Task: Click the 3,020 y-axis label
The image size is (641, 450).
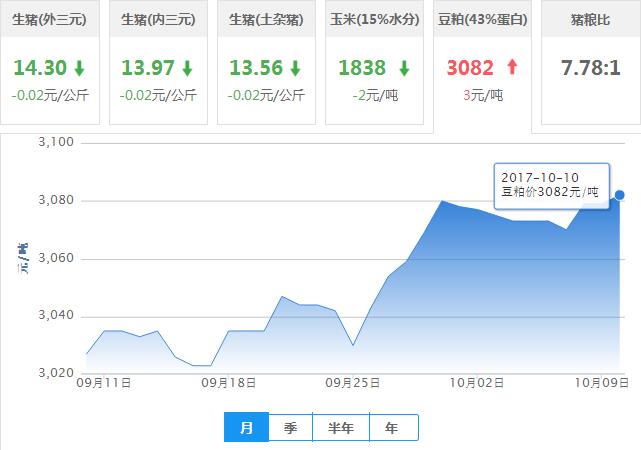Action: coord(56,373)
